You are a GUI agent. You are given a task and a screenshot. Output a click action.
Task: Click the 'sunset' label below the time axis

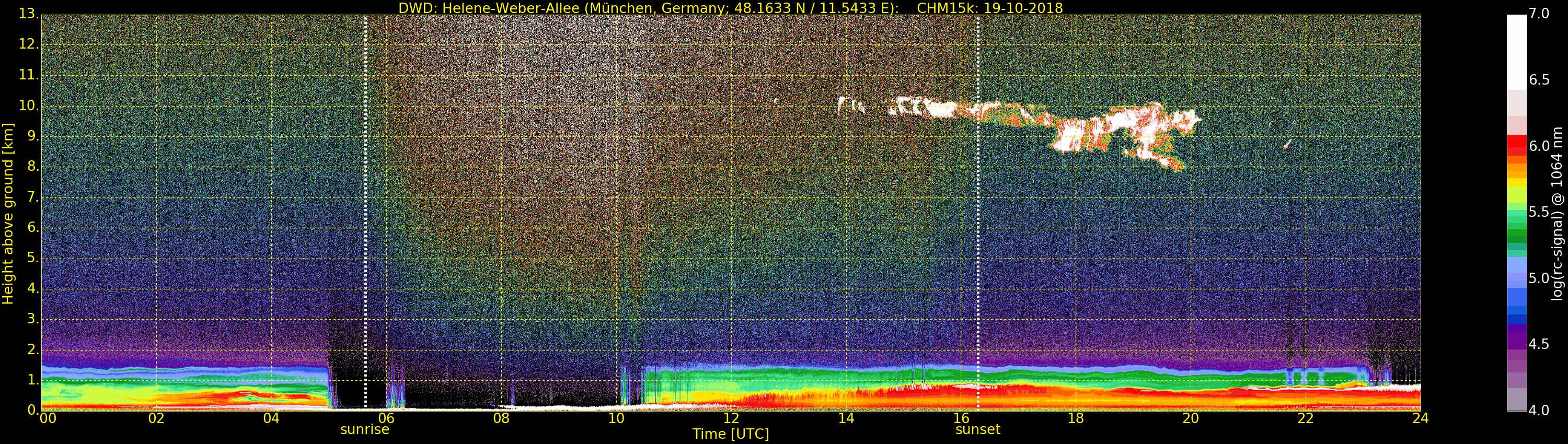(977, 429)
